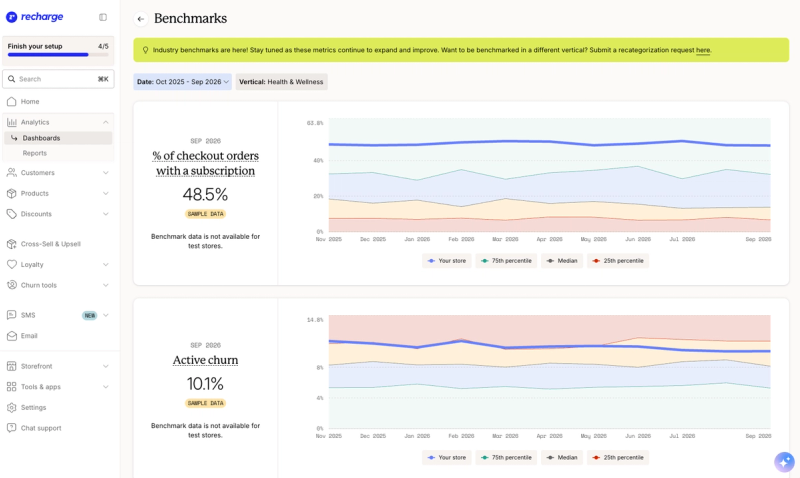800x478 pixels.
Task: Click the Email envelope icon
Action: pyautogui.click(x=11, y=336)
